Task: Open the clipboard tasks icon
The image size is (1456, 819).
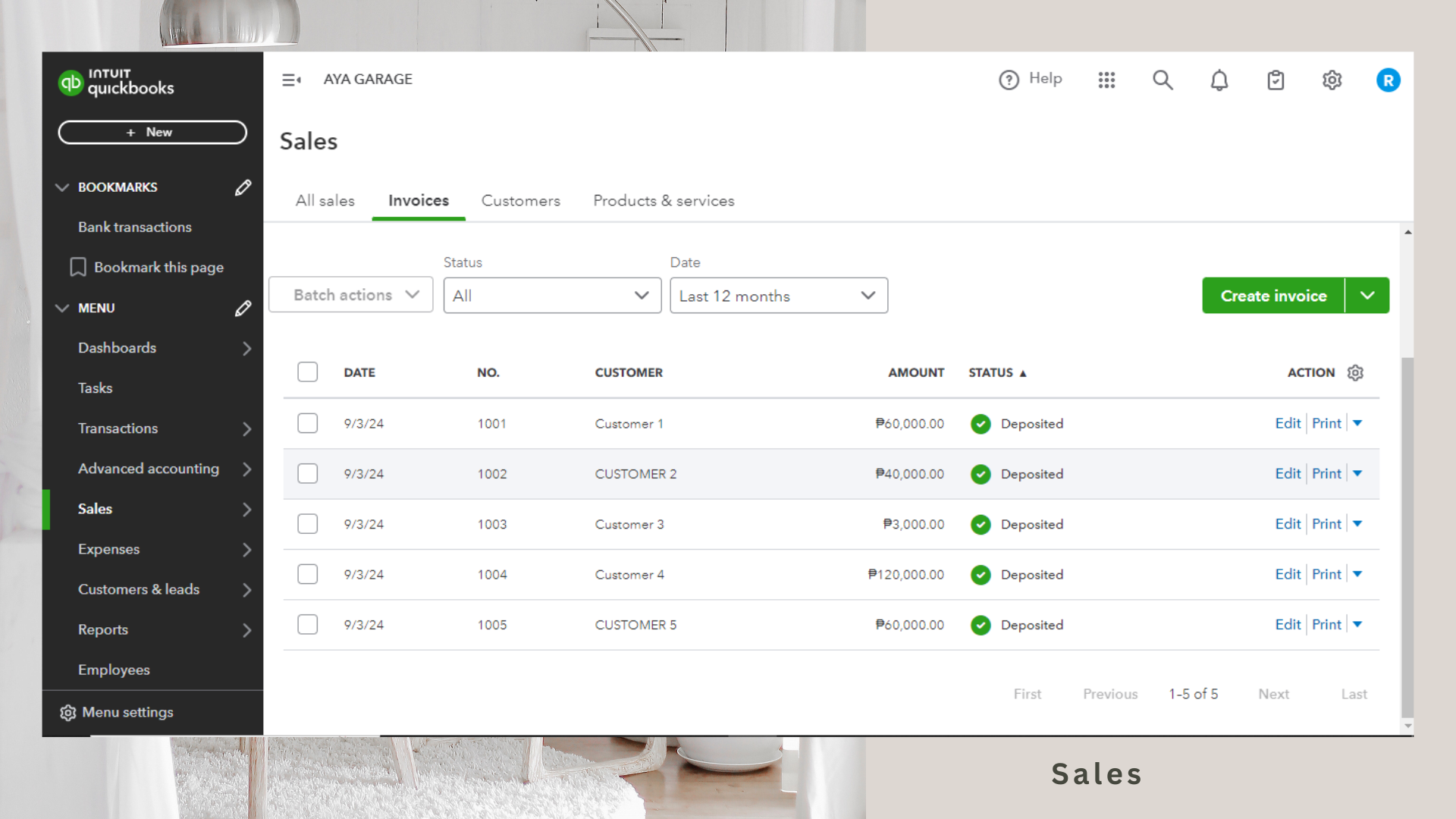Action: click(x=1276, y=80)
